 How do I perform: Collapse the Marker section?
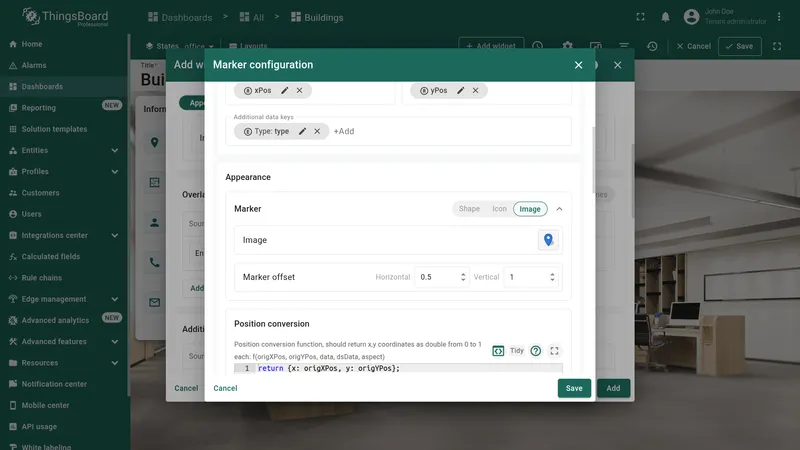[559, 209]
